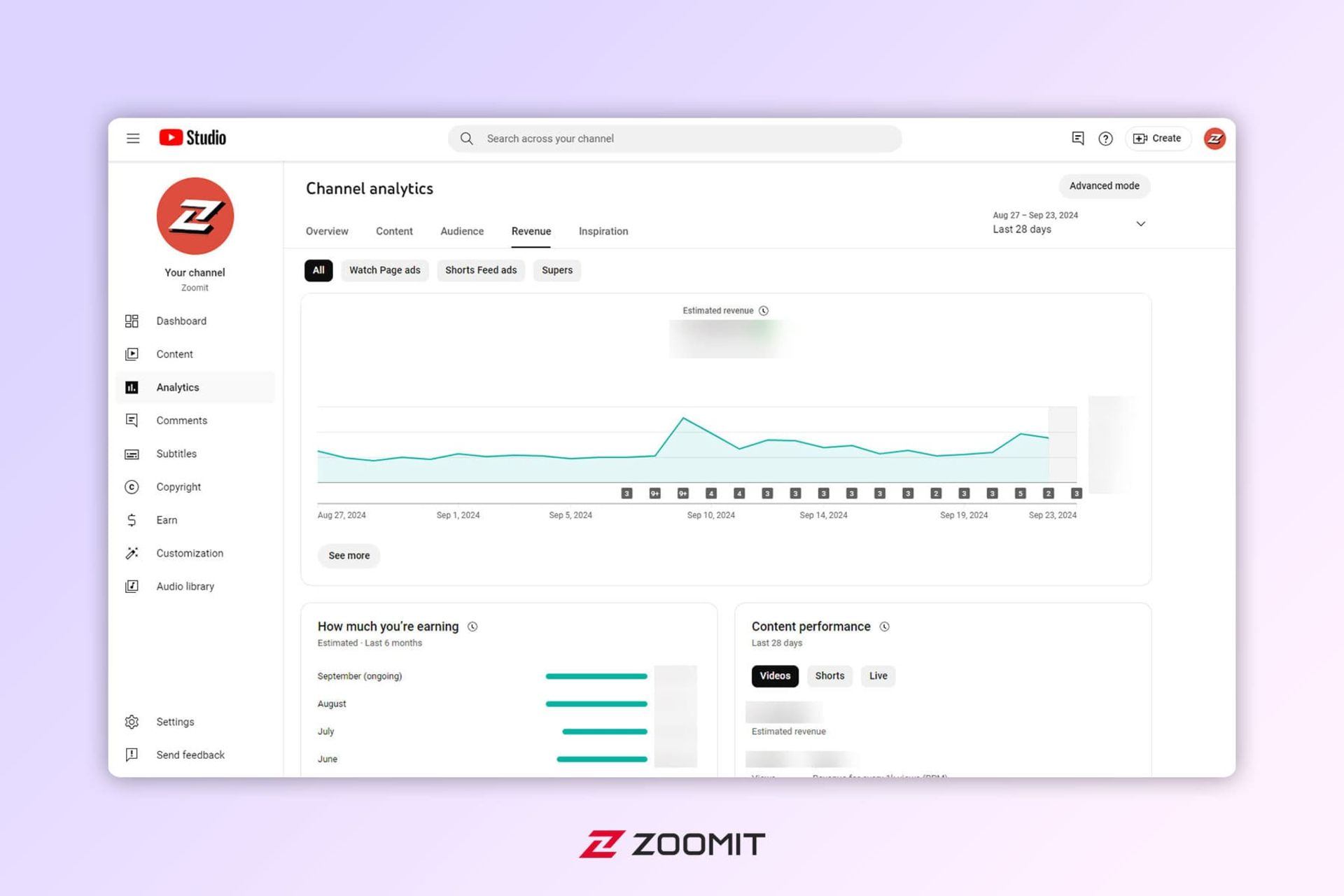Click the See more button
The image size is (1344, 896).
tap(348, 555)
